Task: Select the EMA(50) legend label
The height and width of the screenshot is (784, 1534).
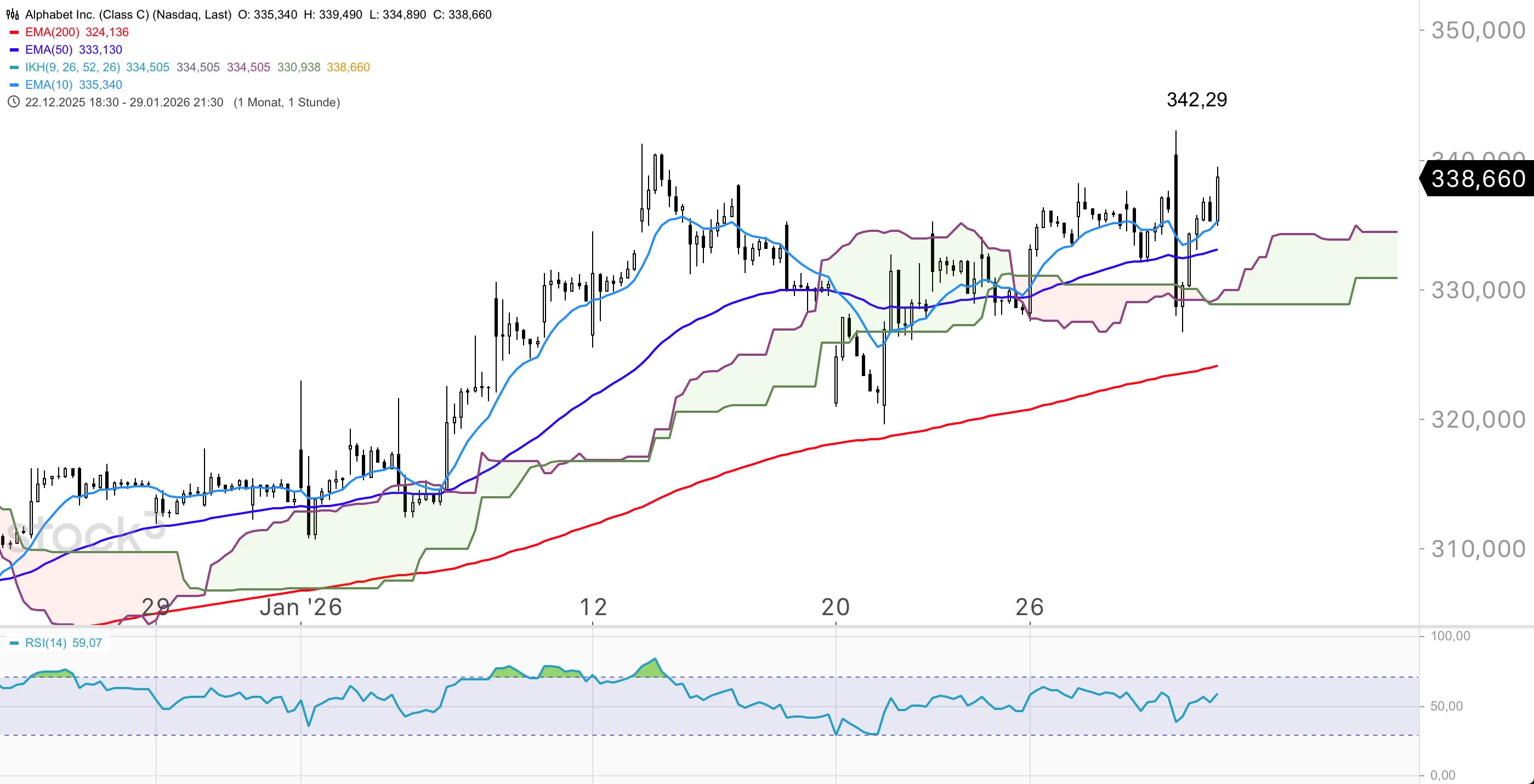Action: point(49,49)
